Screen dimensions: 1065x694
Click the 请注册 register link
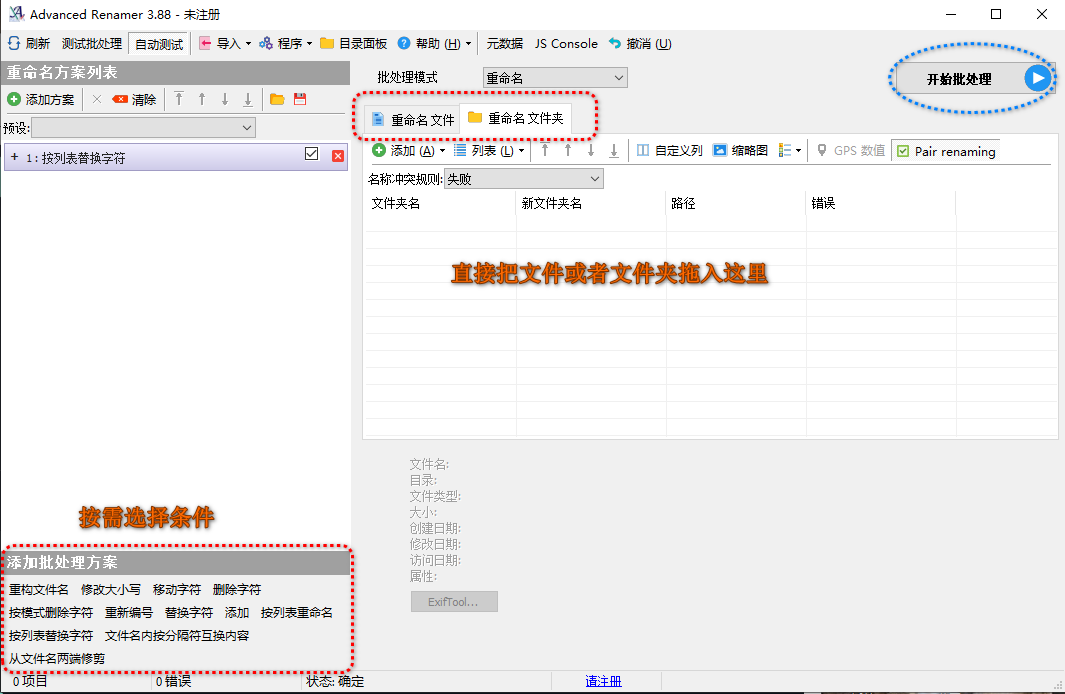pos(603,681)
